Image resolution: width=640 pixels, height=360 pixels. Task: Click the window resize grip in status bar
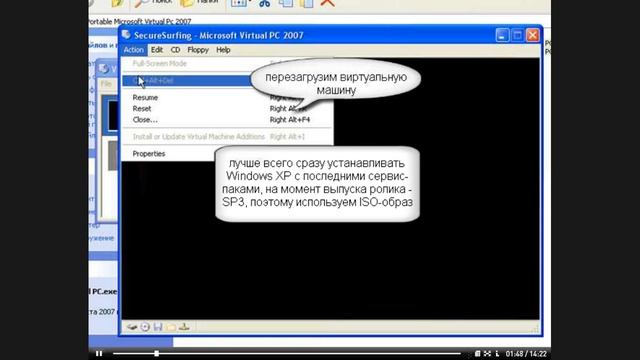pyautogui.click(x=535, y=329)
